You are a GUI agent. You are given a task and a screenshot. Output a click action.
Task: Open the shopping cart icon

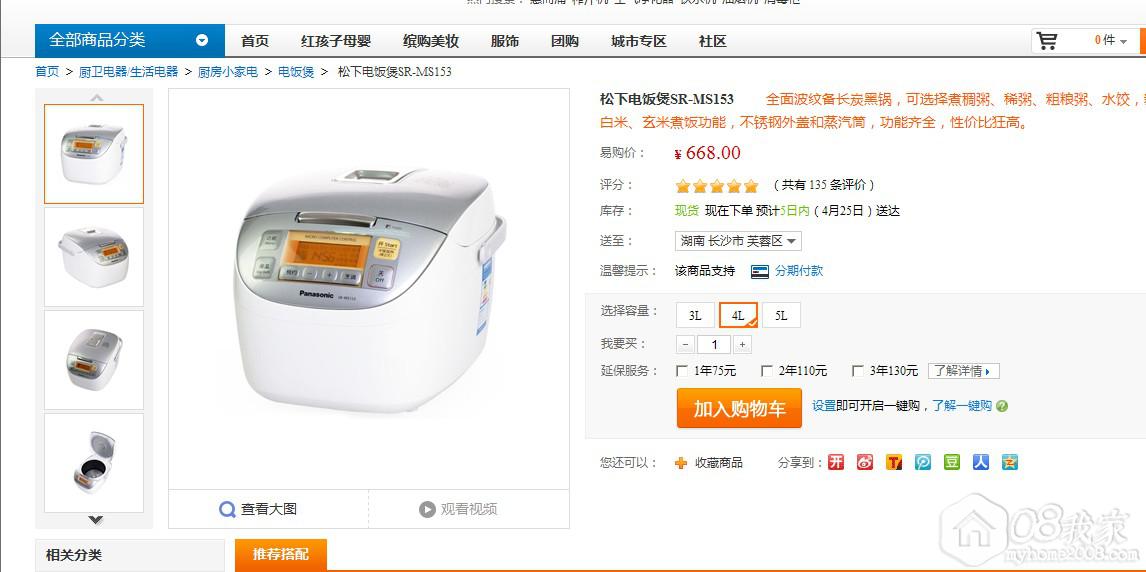pos(1047,41)
